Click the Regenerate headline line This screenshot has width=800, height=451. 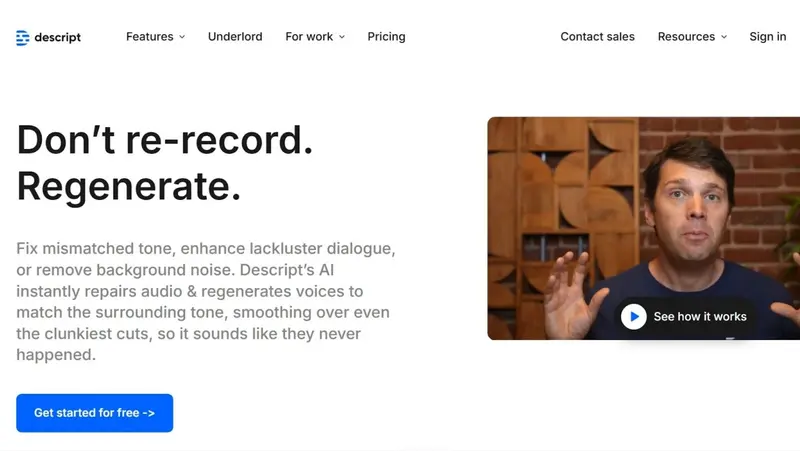click(129, 186)
